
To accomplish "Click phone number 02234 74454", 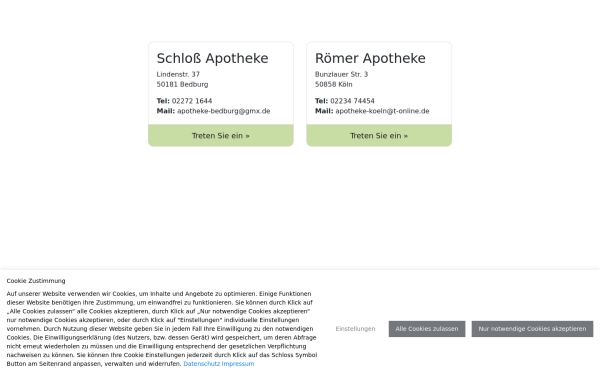I will click(352, 101).
